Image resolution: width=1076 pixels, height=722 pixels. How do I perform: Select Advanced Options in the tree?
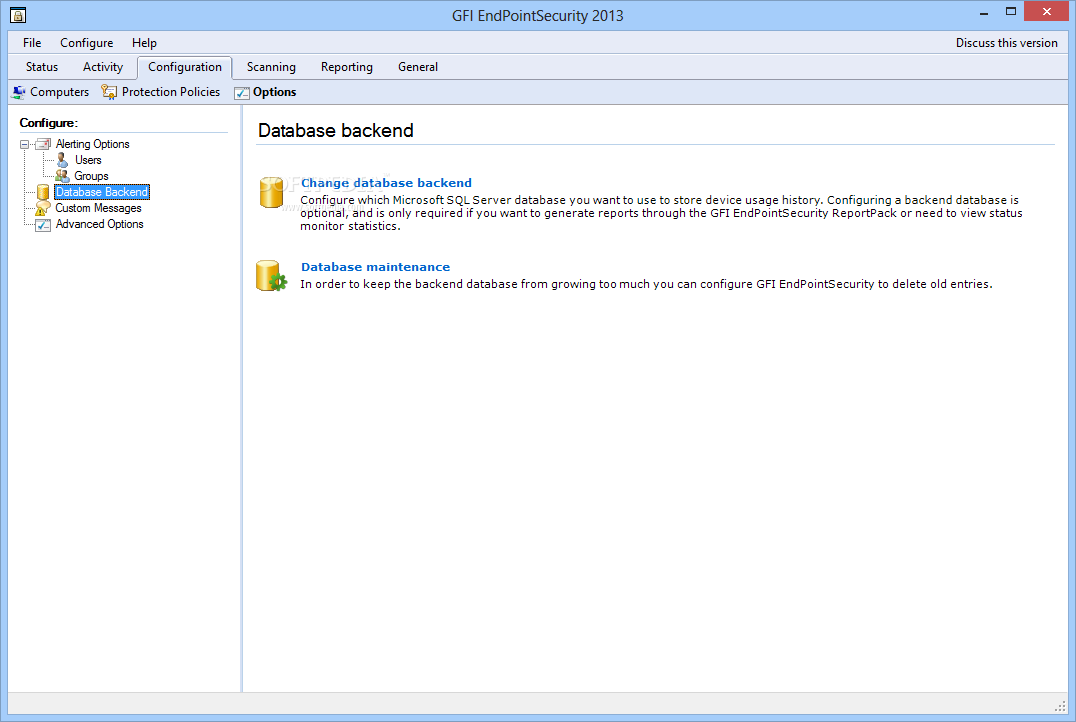point(100,224)
